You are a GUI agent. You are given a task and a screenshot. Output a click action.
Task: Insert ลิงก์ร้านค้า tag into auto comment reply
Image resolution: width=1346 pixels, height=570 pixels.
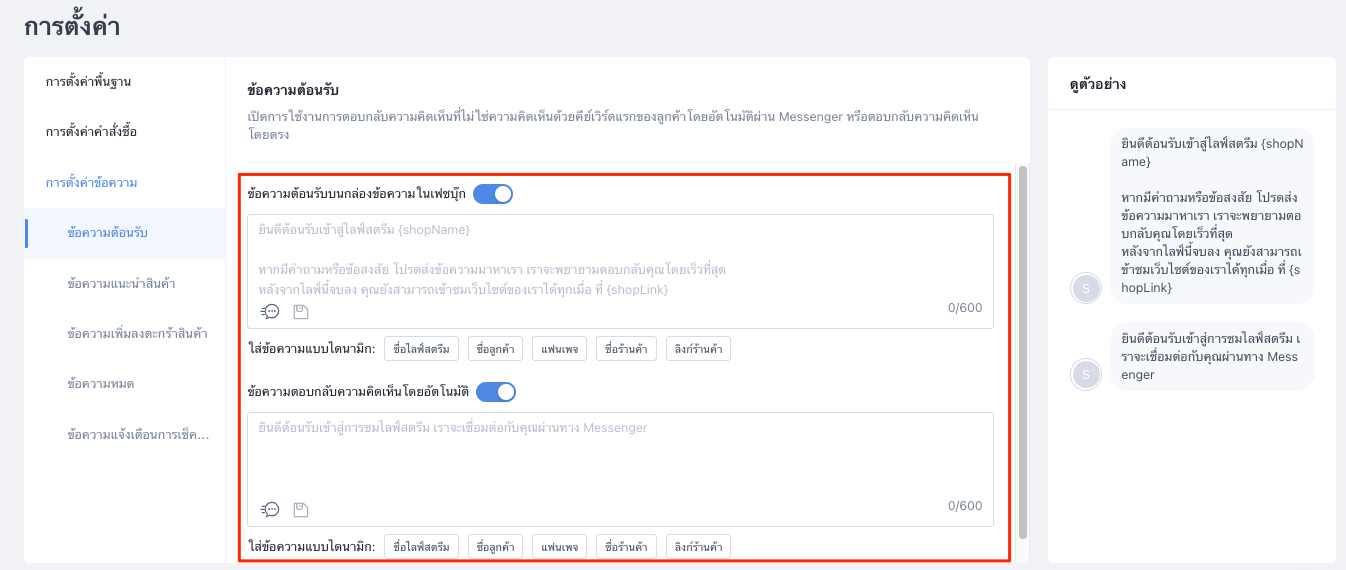[x=698, y=547]
